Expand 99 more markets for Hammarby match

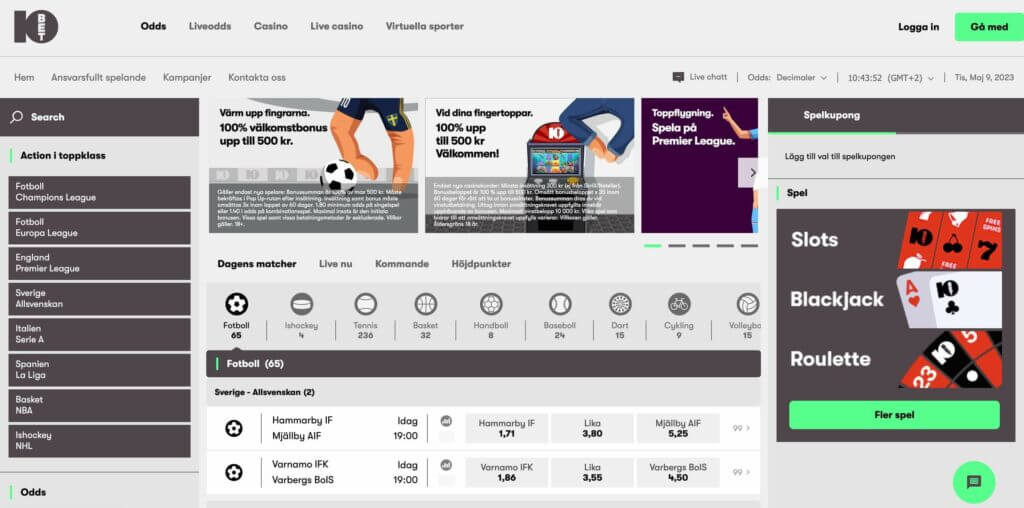pyautogui.click(x=741, y=428)
